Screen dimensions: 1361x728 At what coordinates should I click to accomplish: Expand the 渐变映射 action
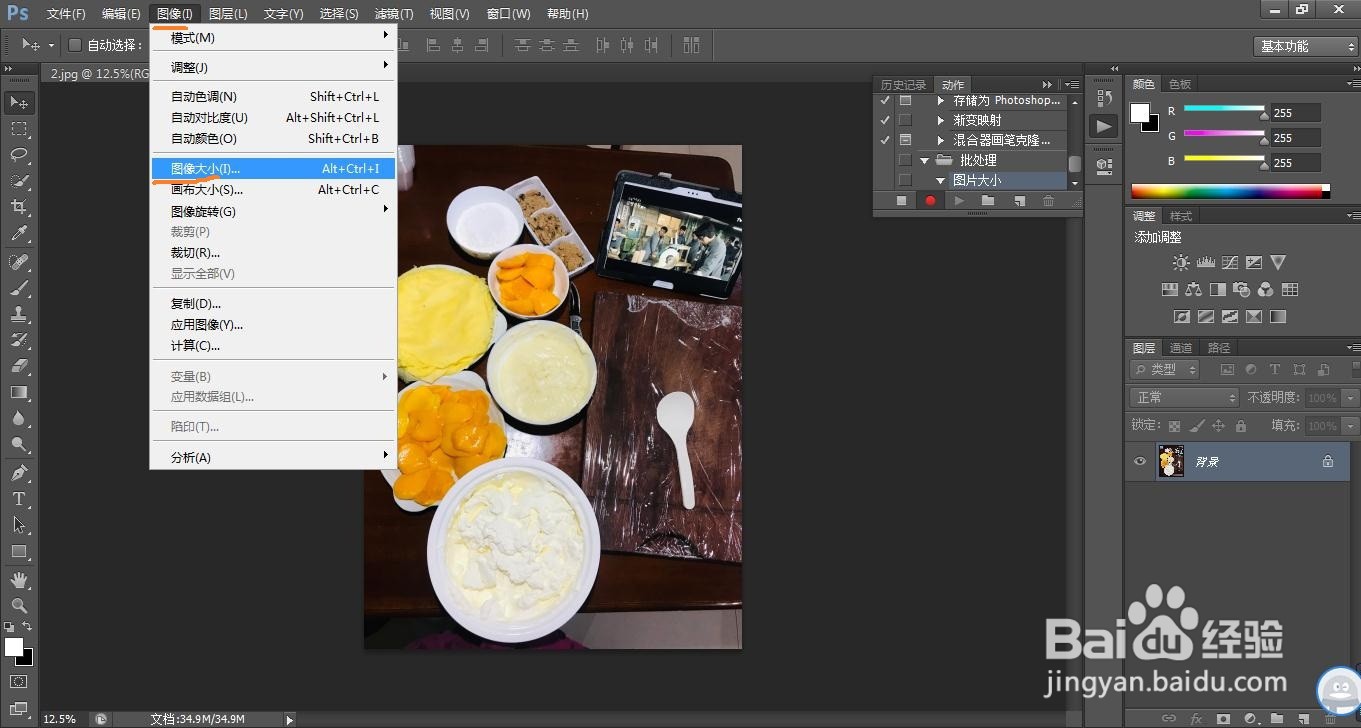[x=941, y=120]
